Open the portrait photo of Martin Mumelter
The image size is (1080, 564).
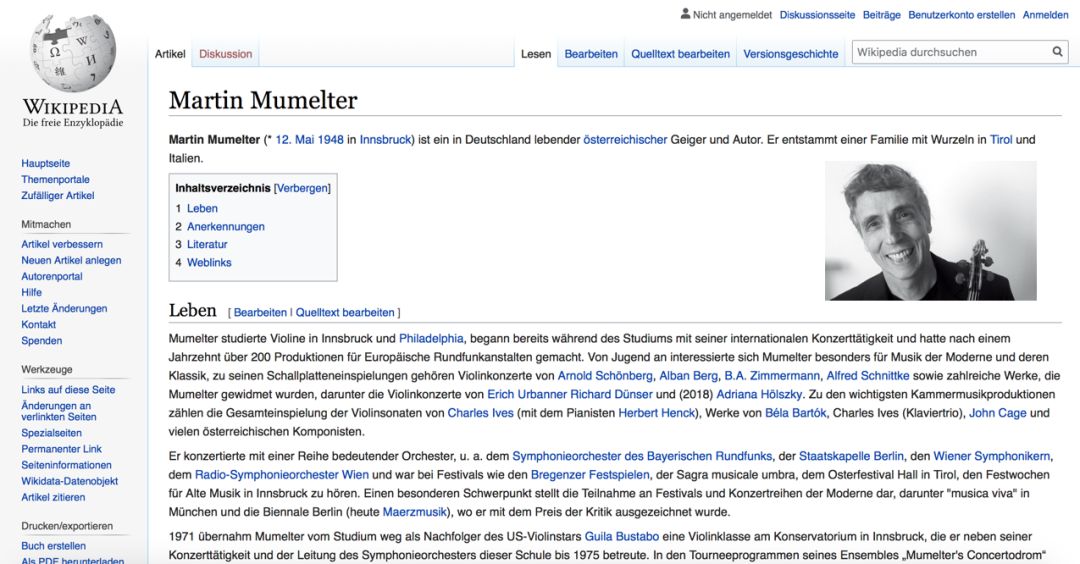[931, 231]
